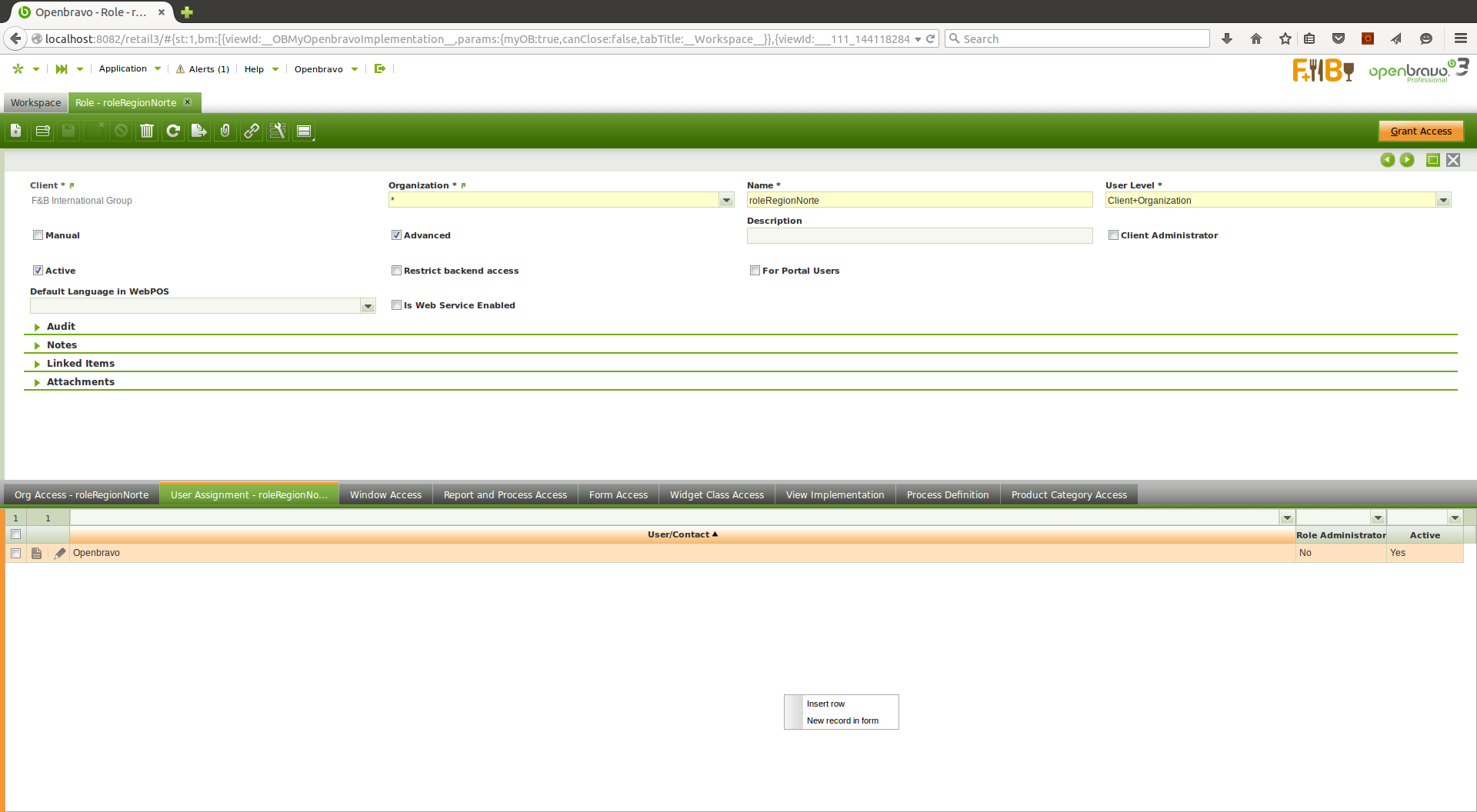The height and width of the screenshot is (812, 1477).
Task: Click the Export to spreadsheet icon
Action: click(x=199, y=131)
